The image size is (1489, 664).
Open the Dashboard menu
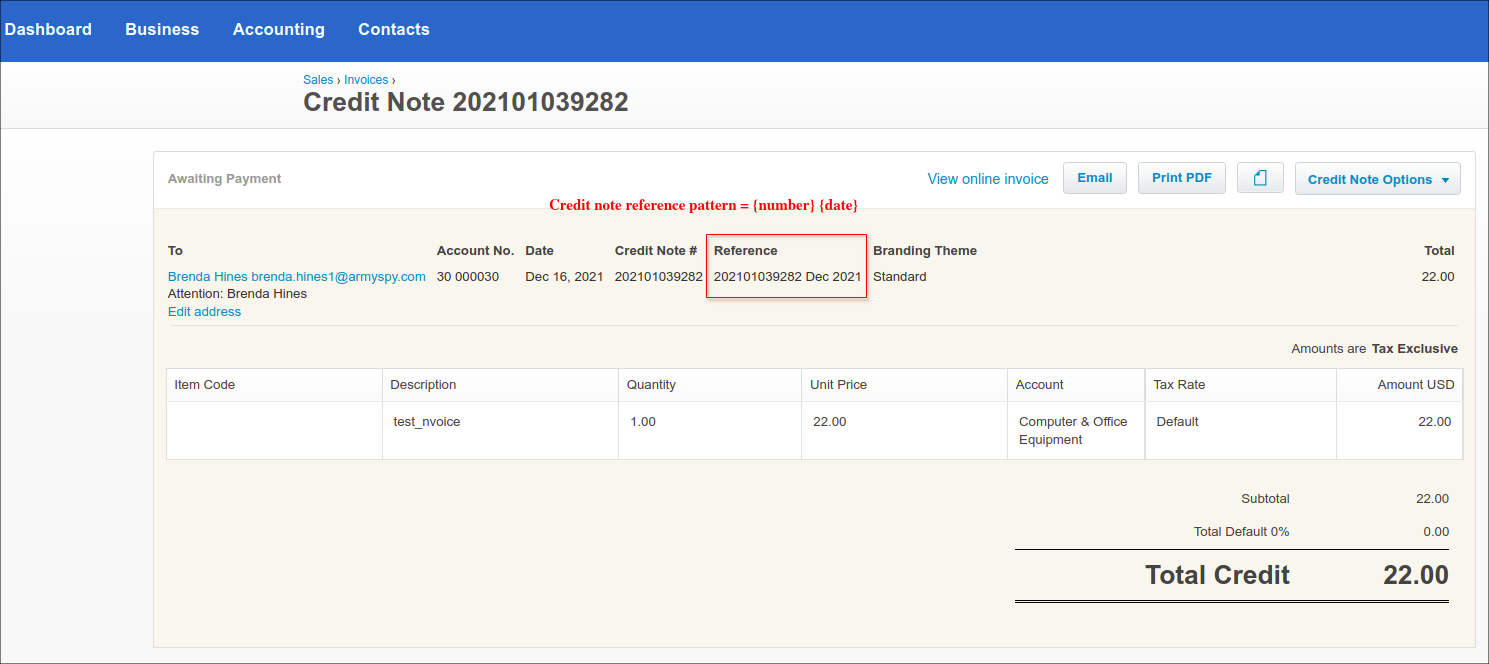48,29
